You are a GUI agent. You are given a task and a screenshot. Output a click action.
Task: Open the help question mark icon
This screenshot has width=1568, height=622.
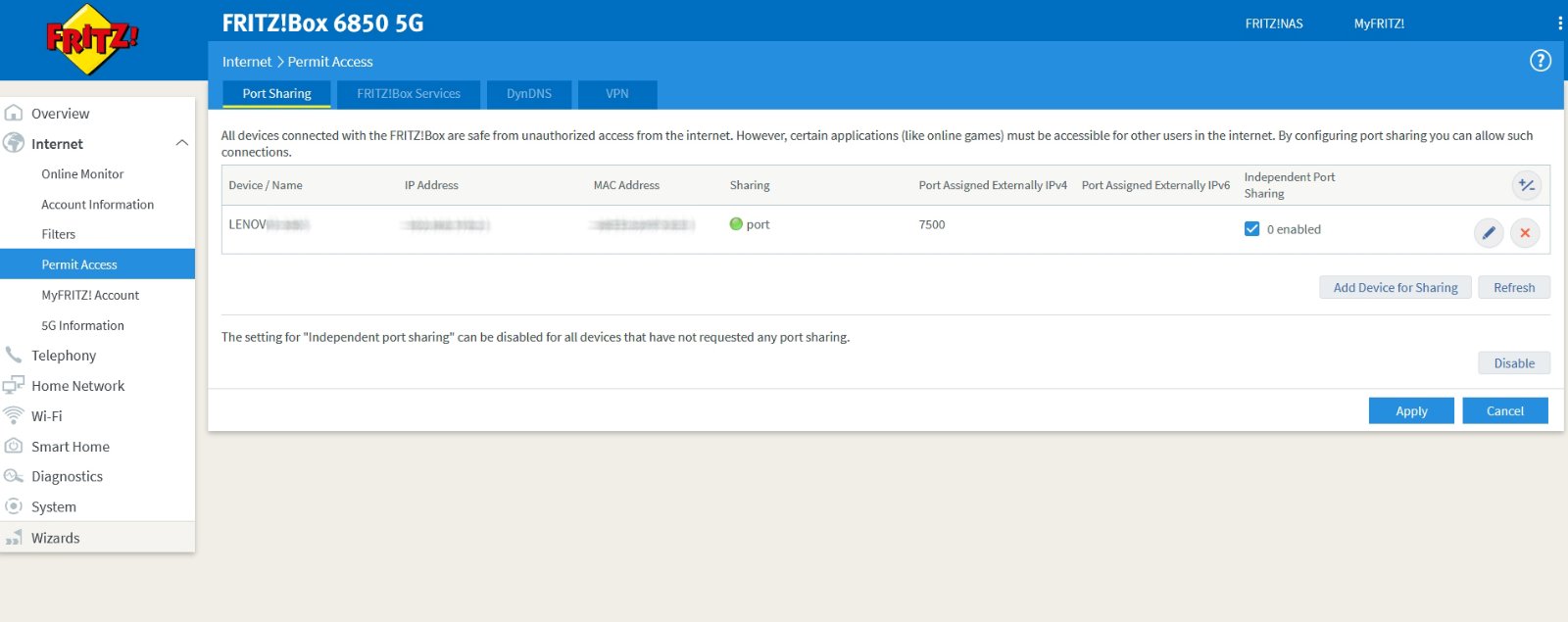pos(1541,61)
